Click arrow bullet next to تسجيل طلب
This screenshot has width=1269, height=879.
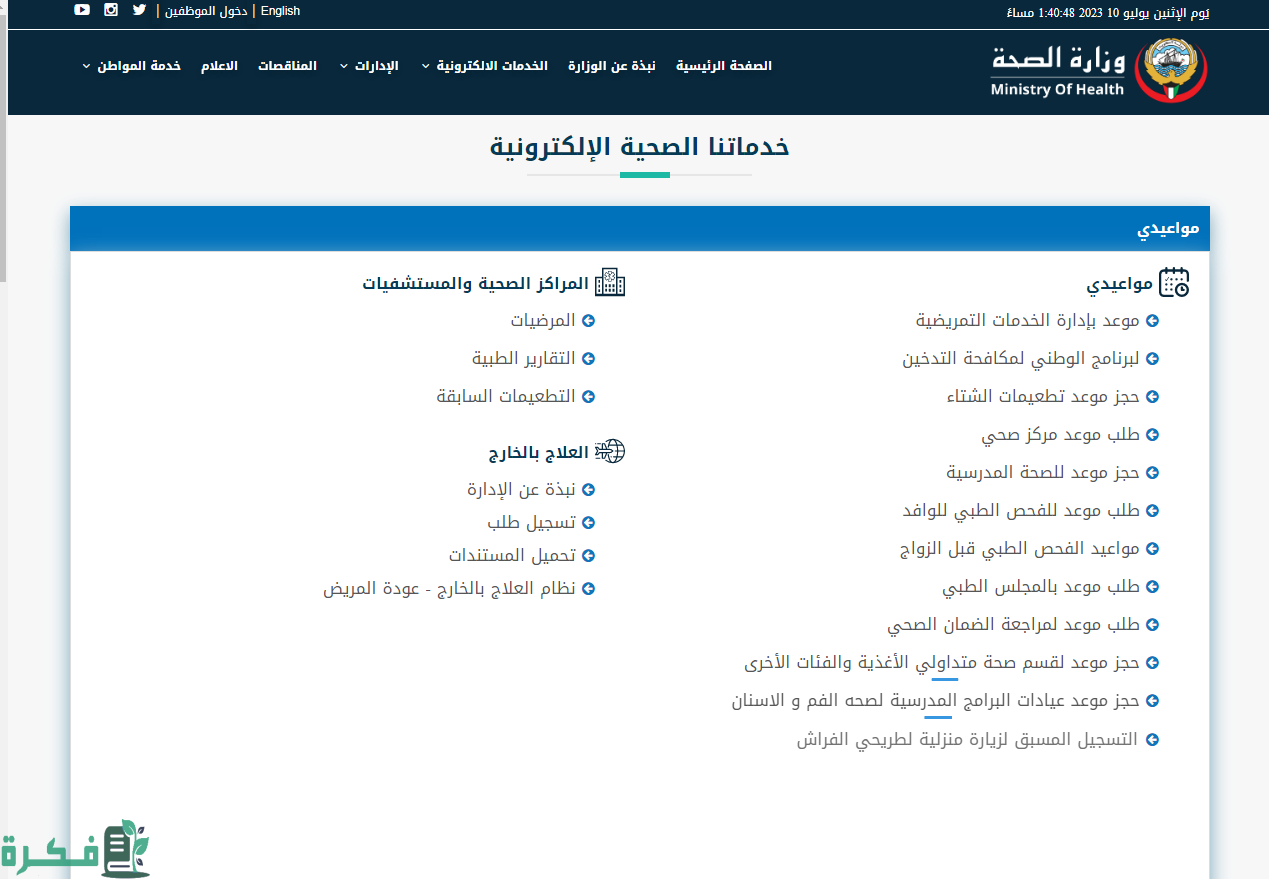pos(588,523)
